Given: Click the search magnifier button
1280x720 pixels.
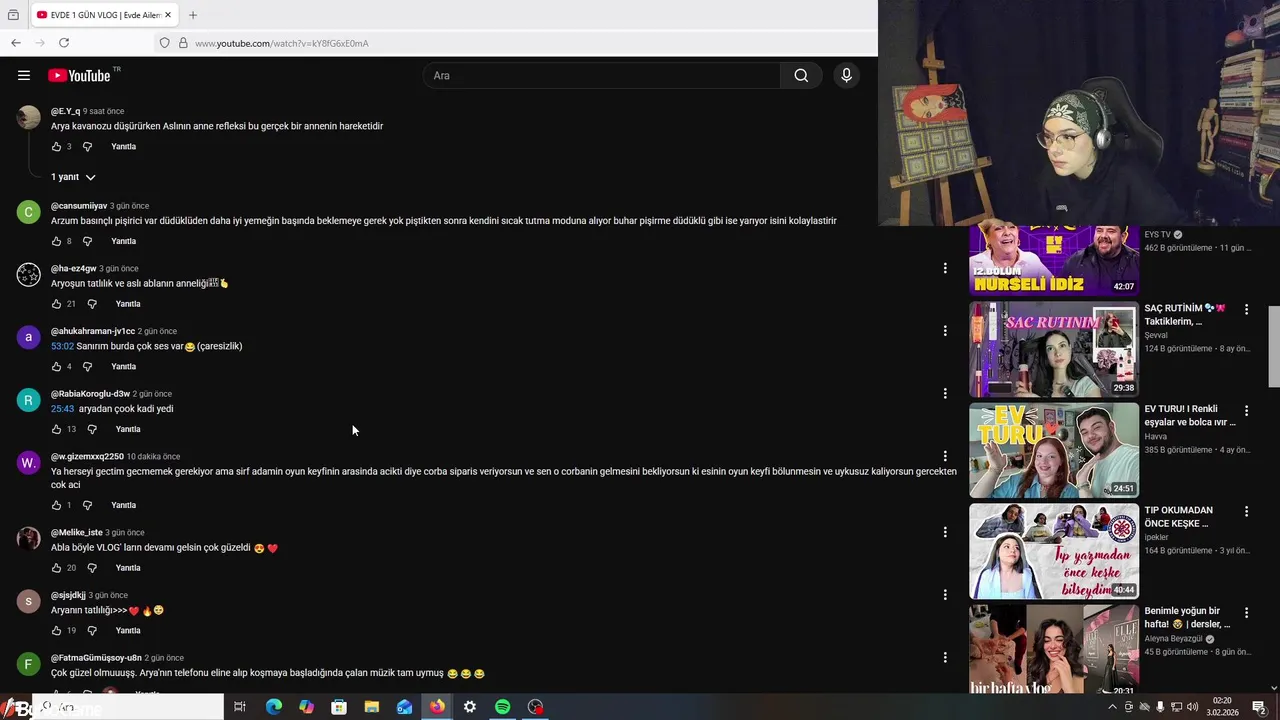Looking at the screenshot, I should tap(801, 75).
